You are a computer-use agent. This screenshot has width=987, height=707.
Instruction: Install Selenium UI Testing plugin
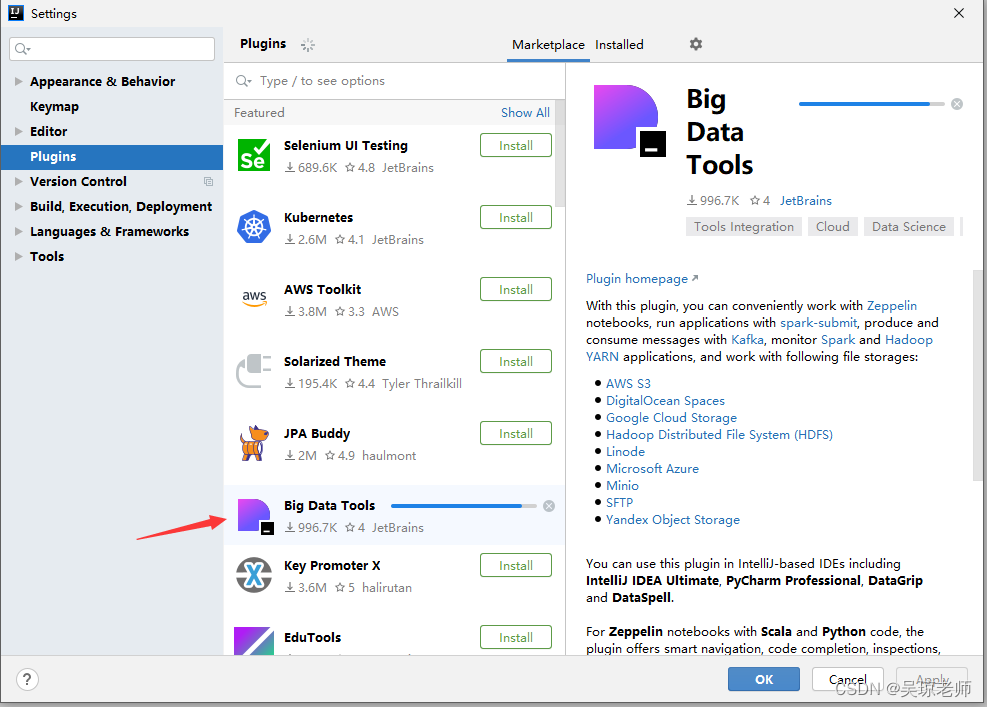click(516, 145)
